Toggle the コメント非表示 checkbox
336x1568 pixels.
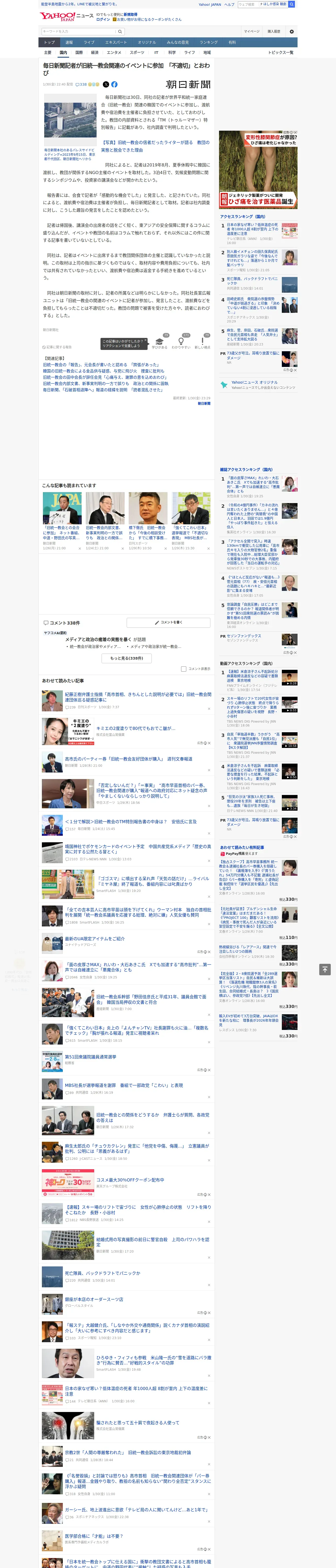point(183,669)
